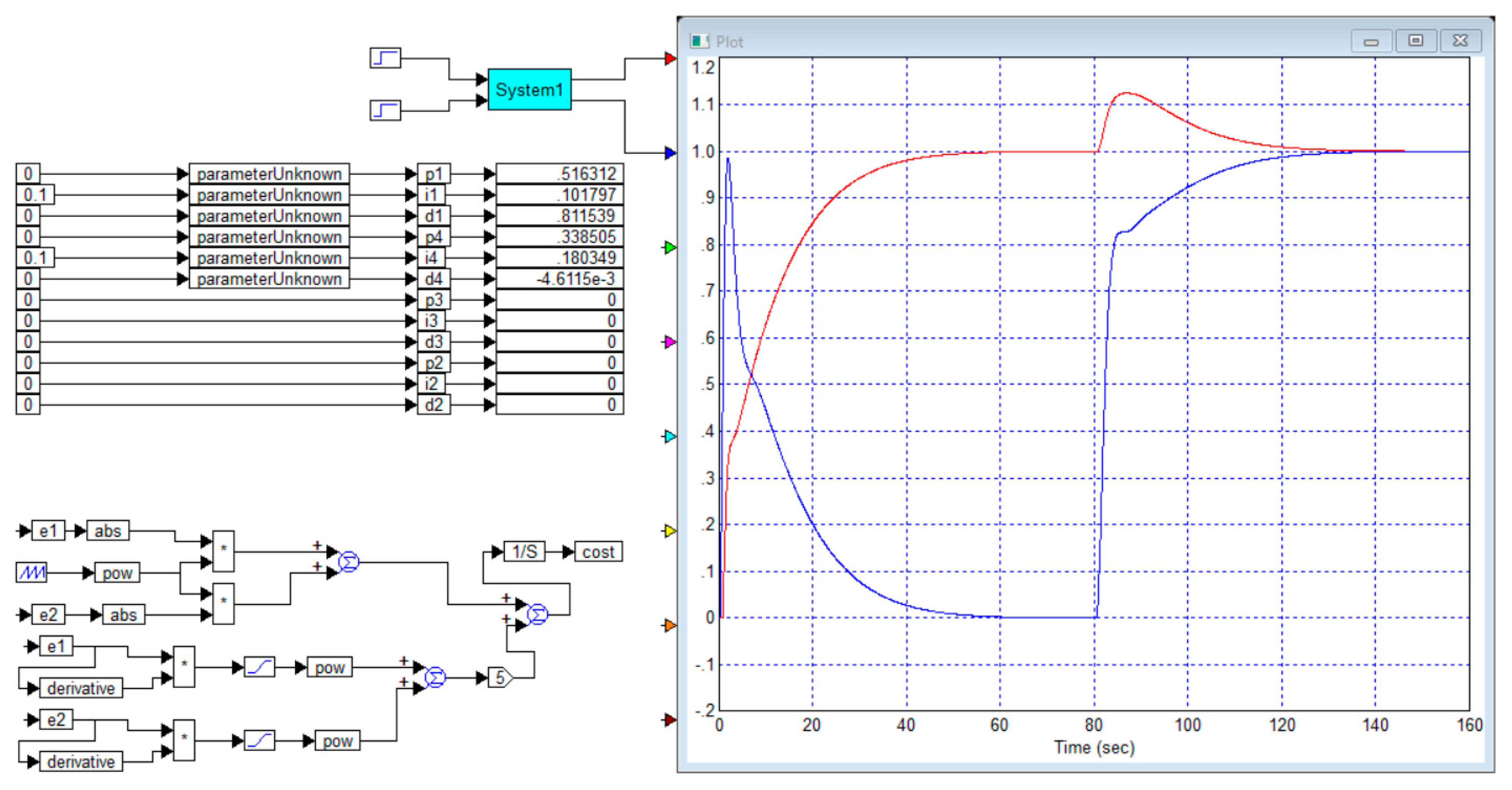Click the Plot window title bar

pos(998,41)
